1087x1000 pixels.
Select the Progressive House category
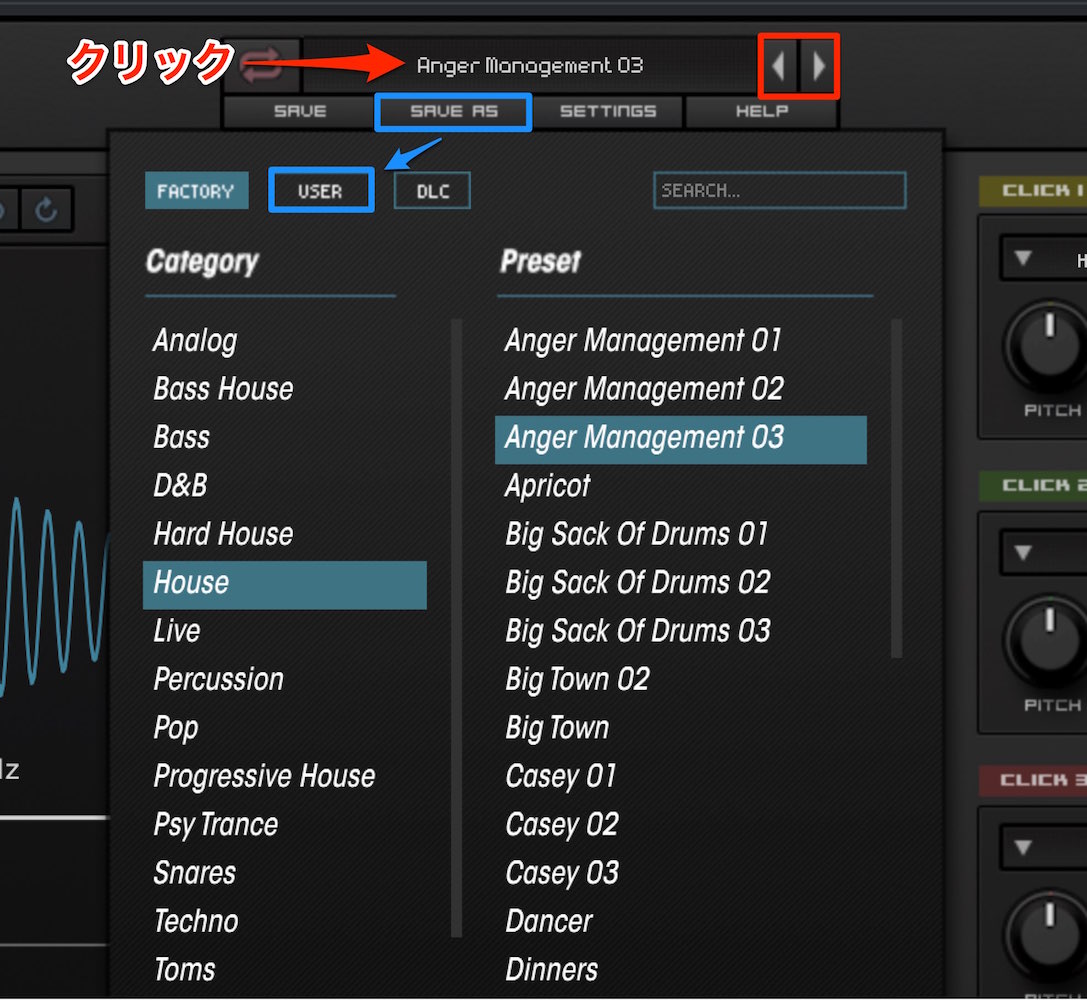pyautogui.click(x=284, y=777)
